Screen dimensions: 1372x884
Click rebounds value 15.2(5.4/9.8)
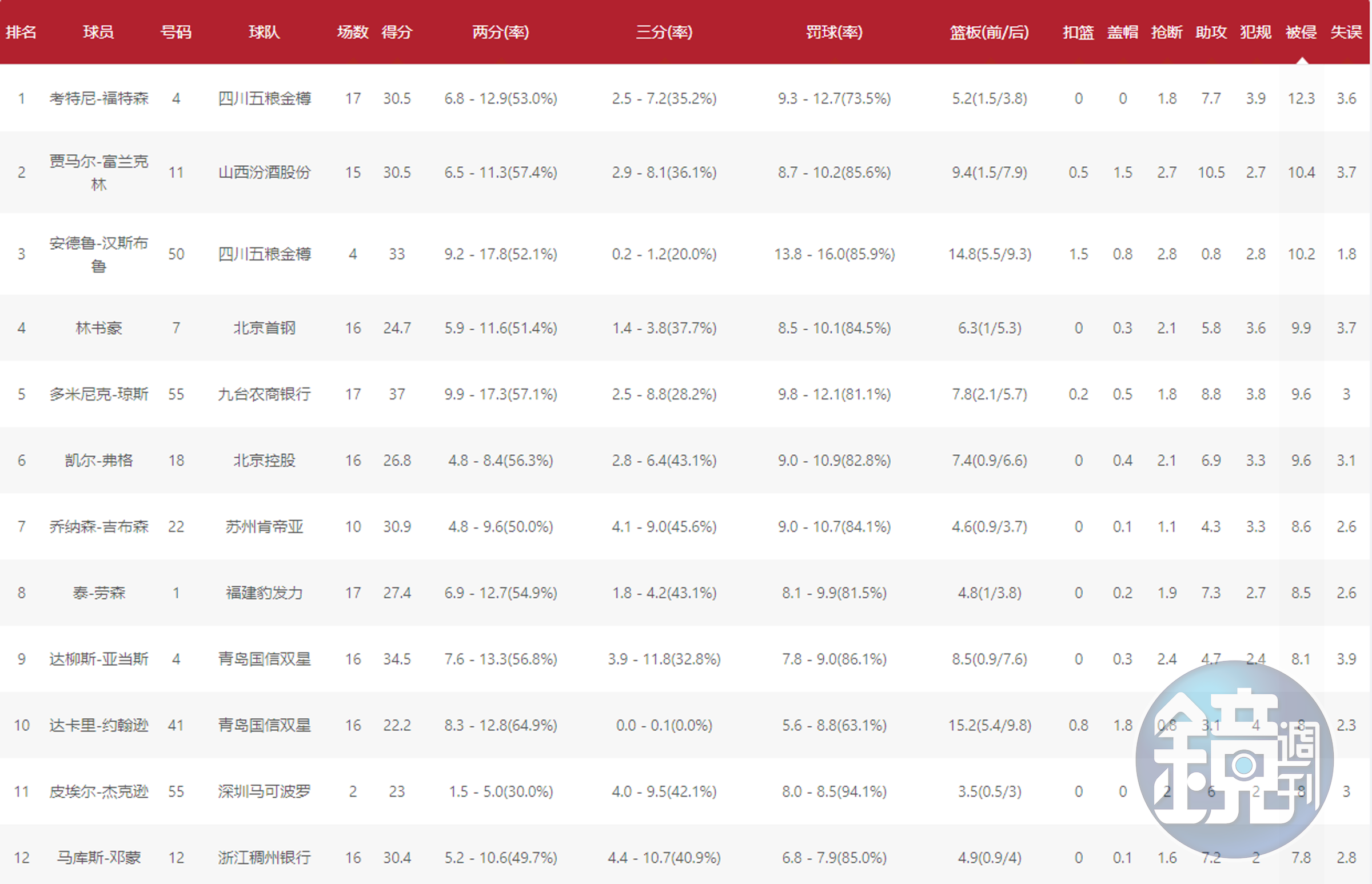tap(990, 725)
